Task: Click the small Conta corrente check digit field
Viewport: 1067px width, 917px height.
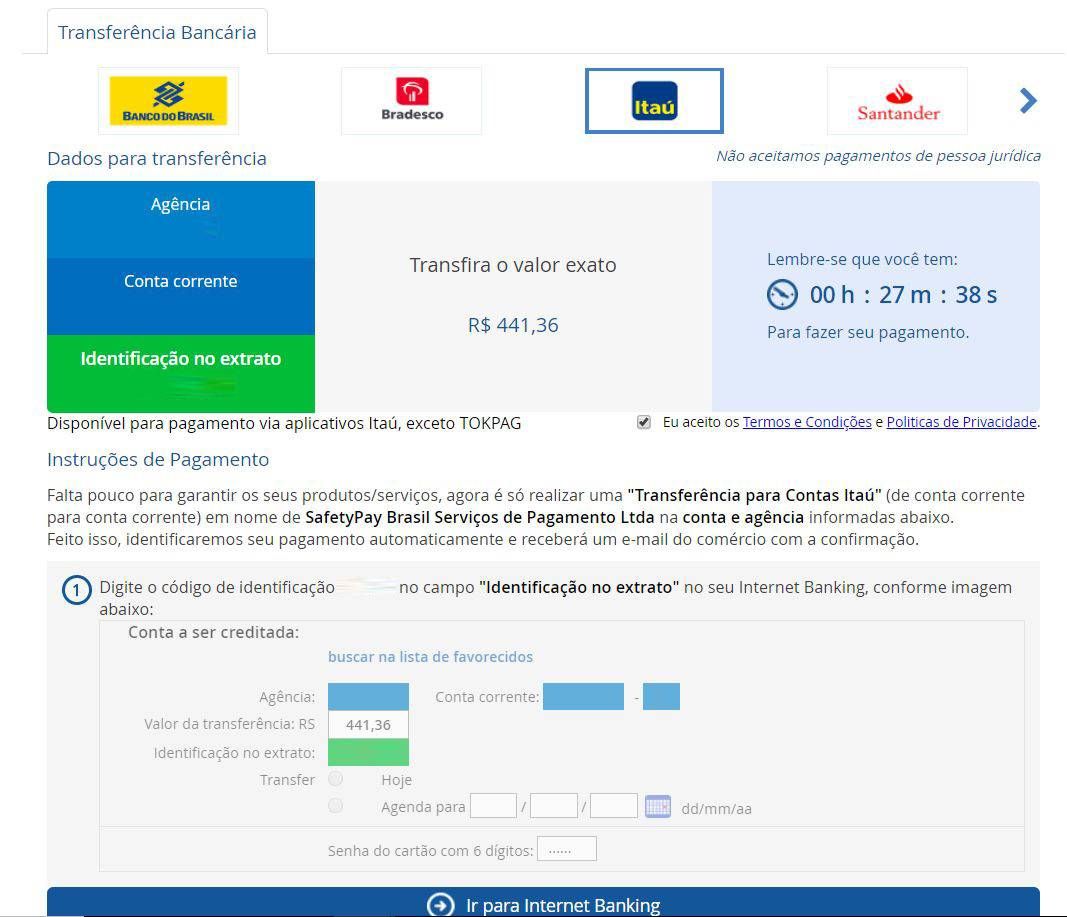Action: point(661,697)
